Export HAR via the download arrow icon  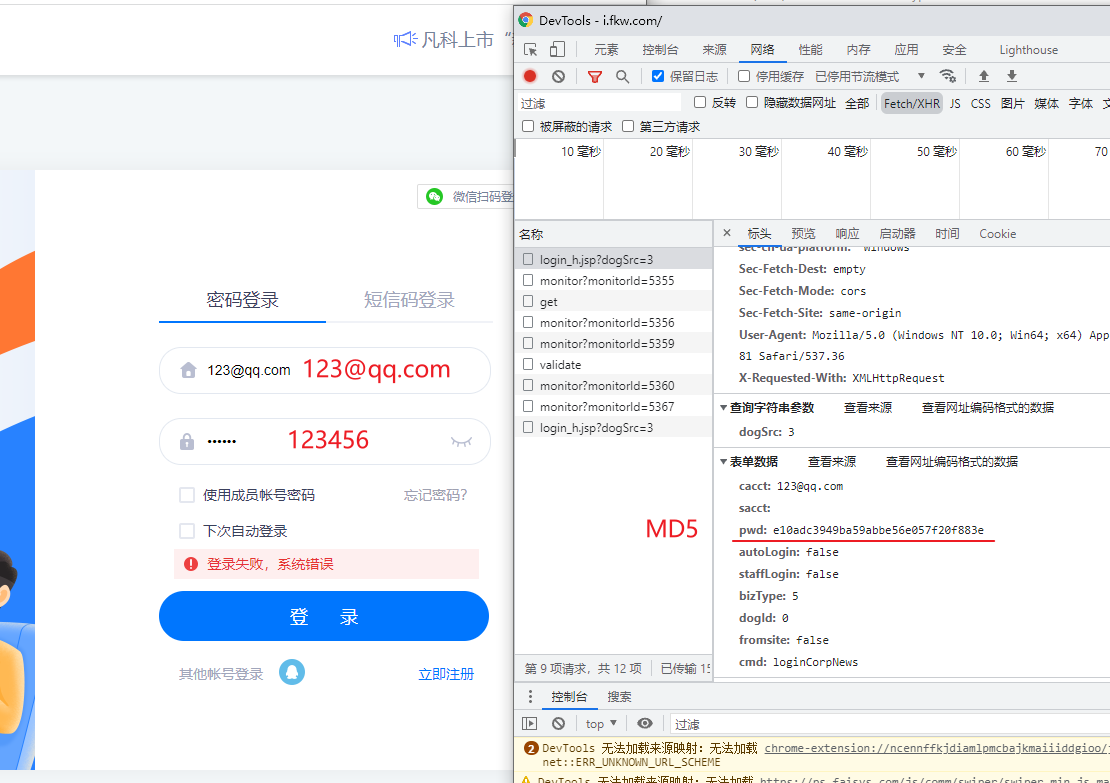tap(1012, 75)
